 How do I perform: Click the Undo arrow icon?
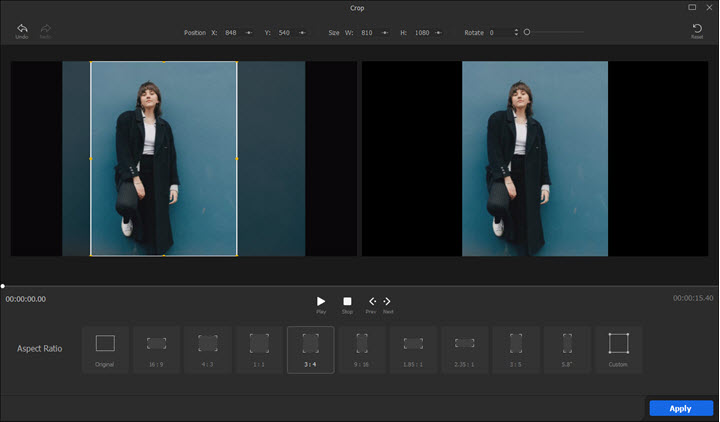click(22, 28)
